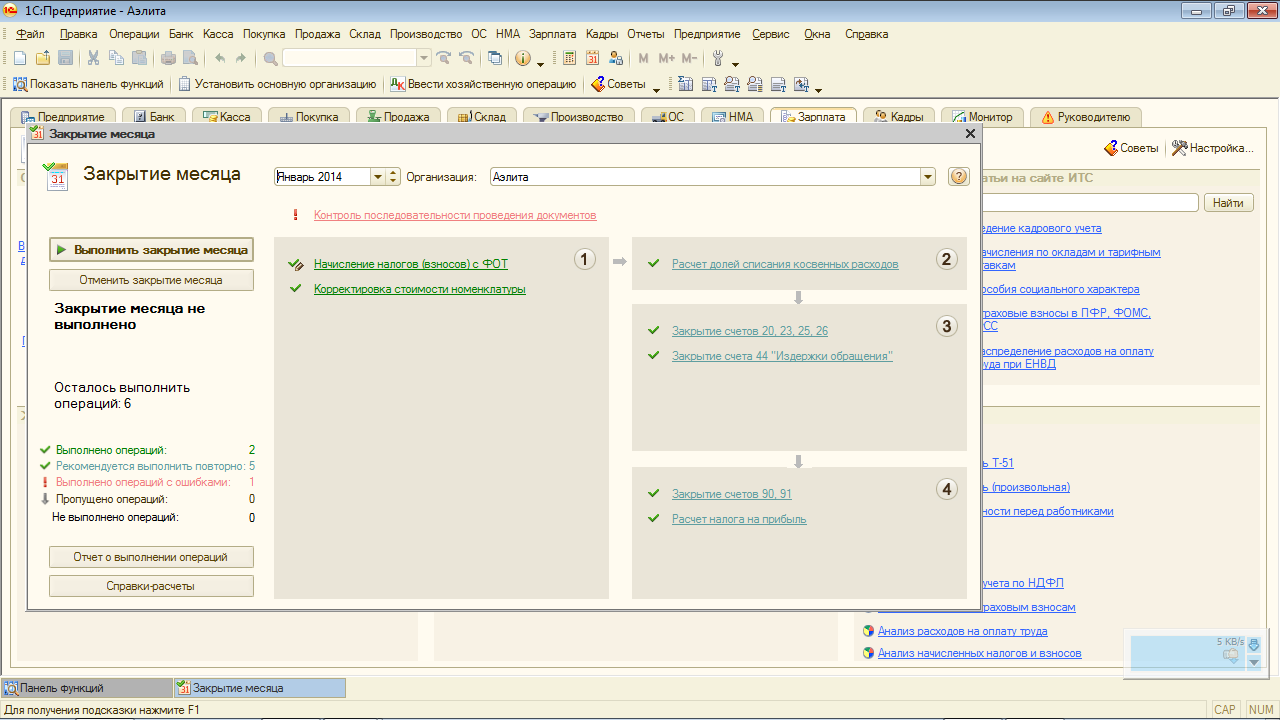Click Установить основную организацию button
The width and height of the screenshot is (1280, 720).
(x=277, y=84)
